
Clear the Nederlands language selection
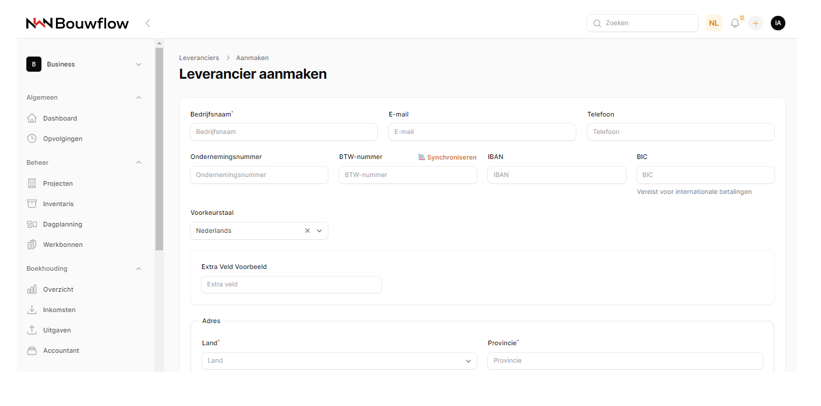point(307,231)
